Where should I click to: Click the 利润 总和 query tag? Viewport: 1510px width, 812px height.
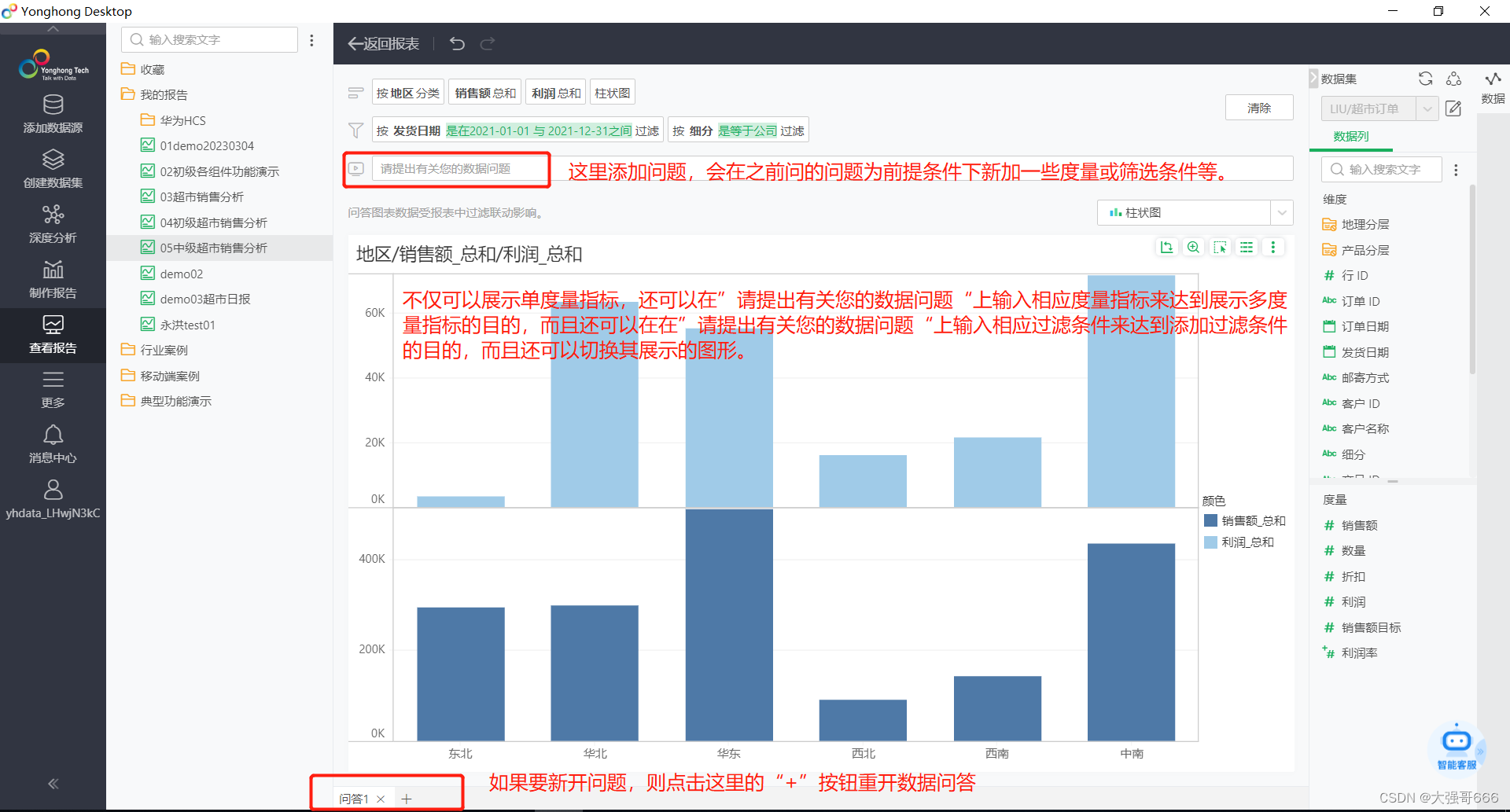click(556, 93)
